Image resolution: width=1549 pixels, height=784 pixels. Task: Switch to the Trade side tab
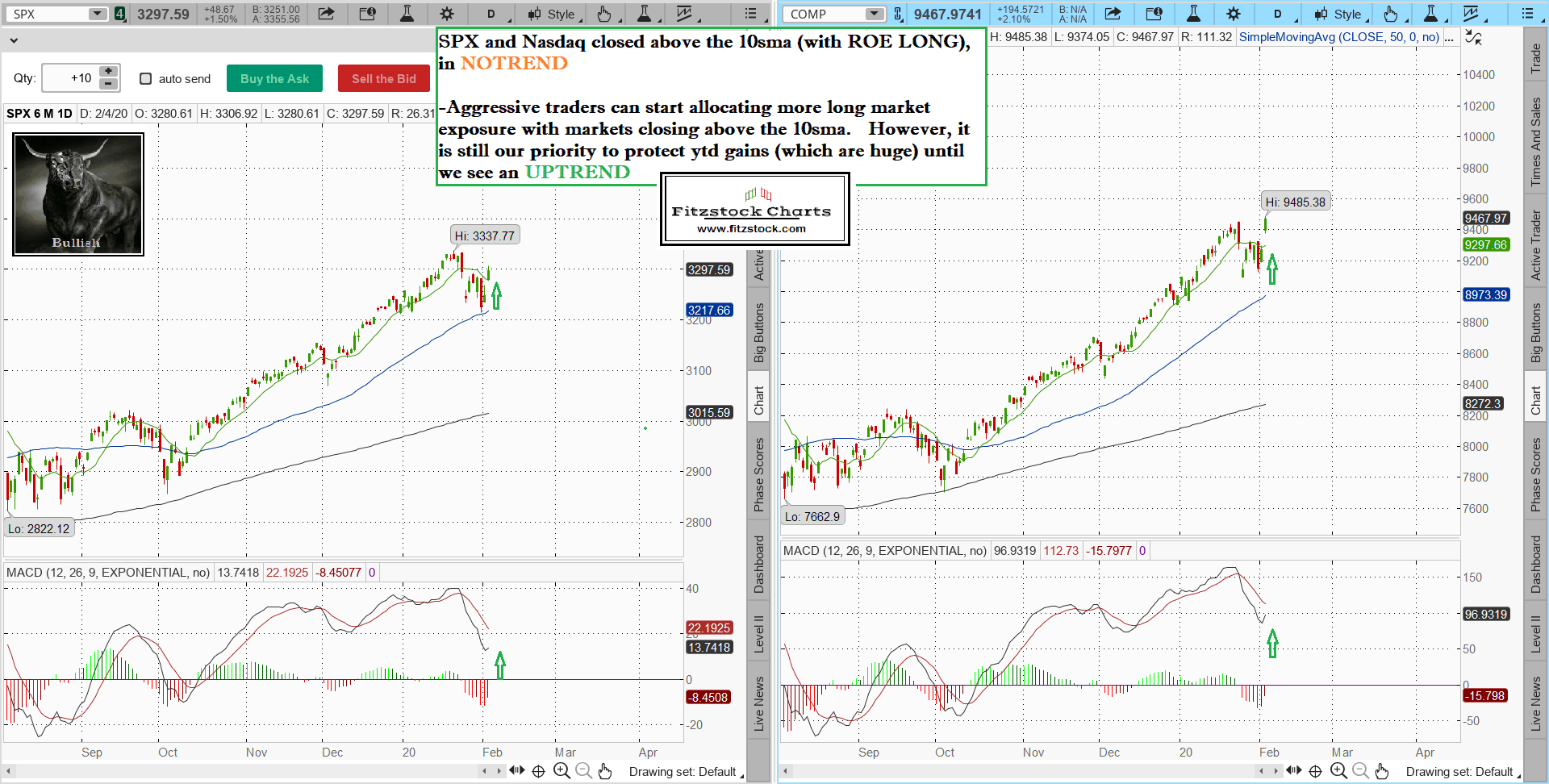(1536, 58)
